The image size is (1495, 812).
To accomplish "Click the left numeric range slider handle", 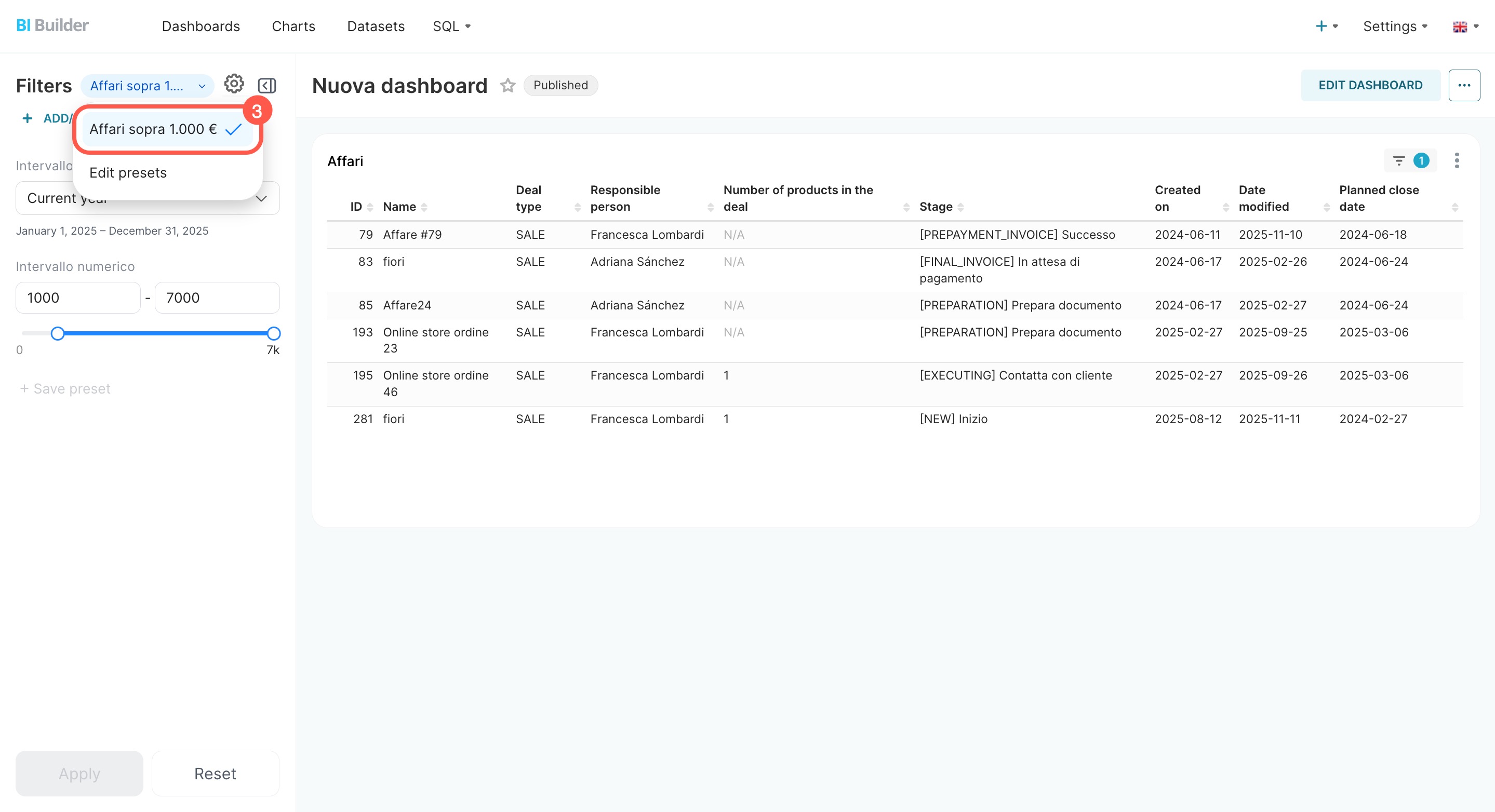I will (58, 333).
